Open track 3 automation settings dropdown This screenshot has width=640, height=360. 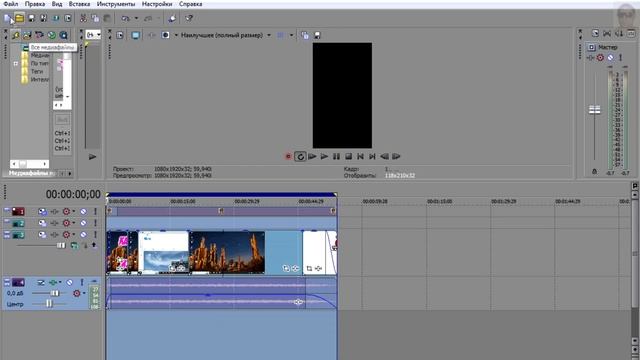(x=74, y=235)
